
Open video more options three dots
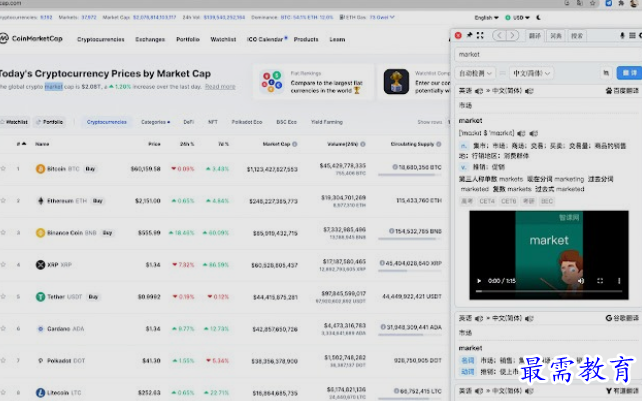[x=619, y=281]
